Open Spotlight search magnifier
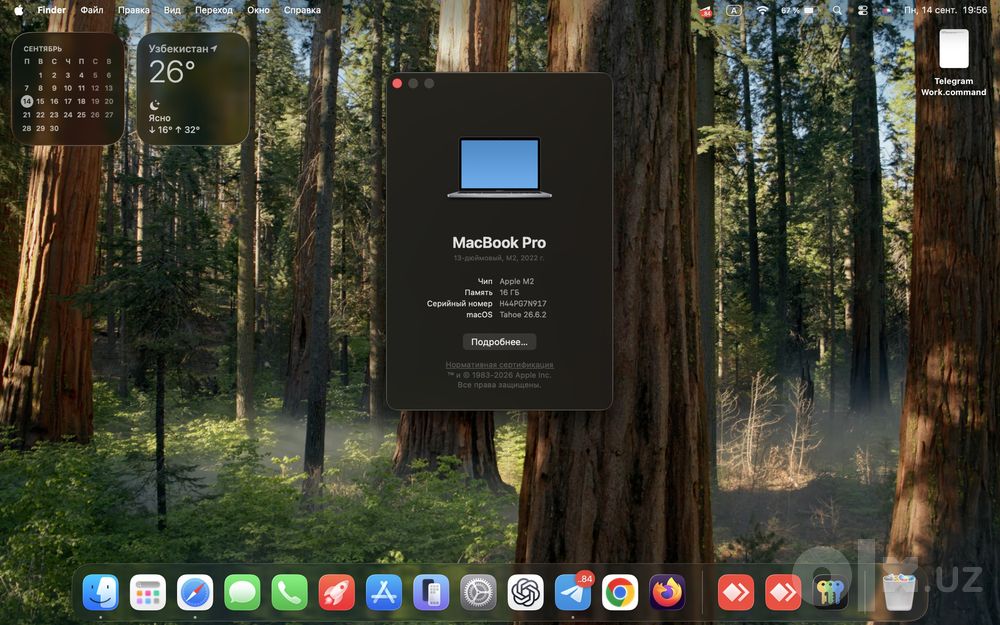 click(x=837, y=10)
